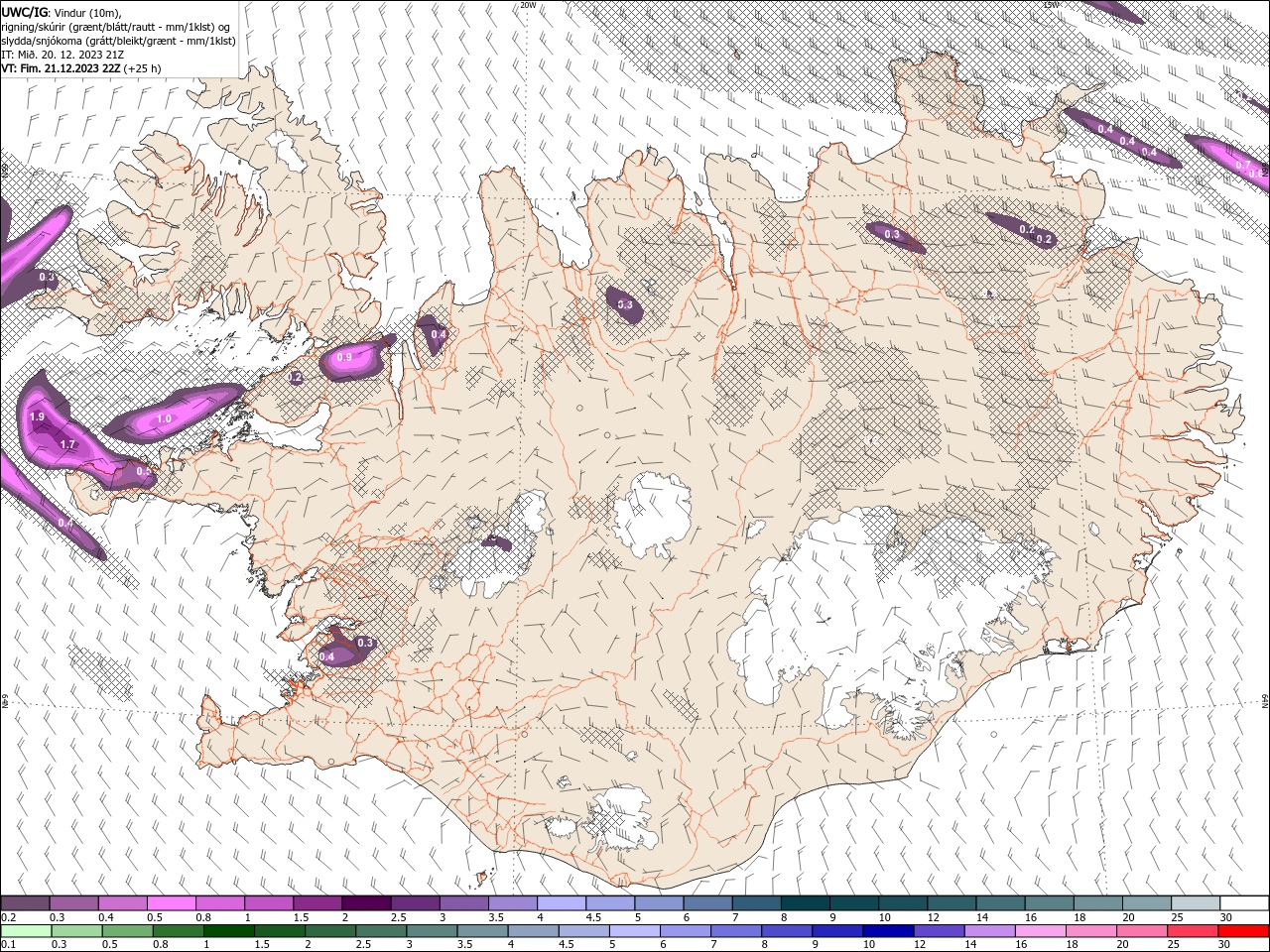Pick the pink 16 rain scale swatch

(1040, 931)
